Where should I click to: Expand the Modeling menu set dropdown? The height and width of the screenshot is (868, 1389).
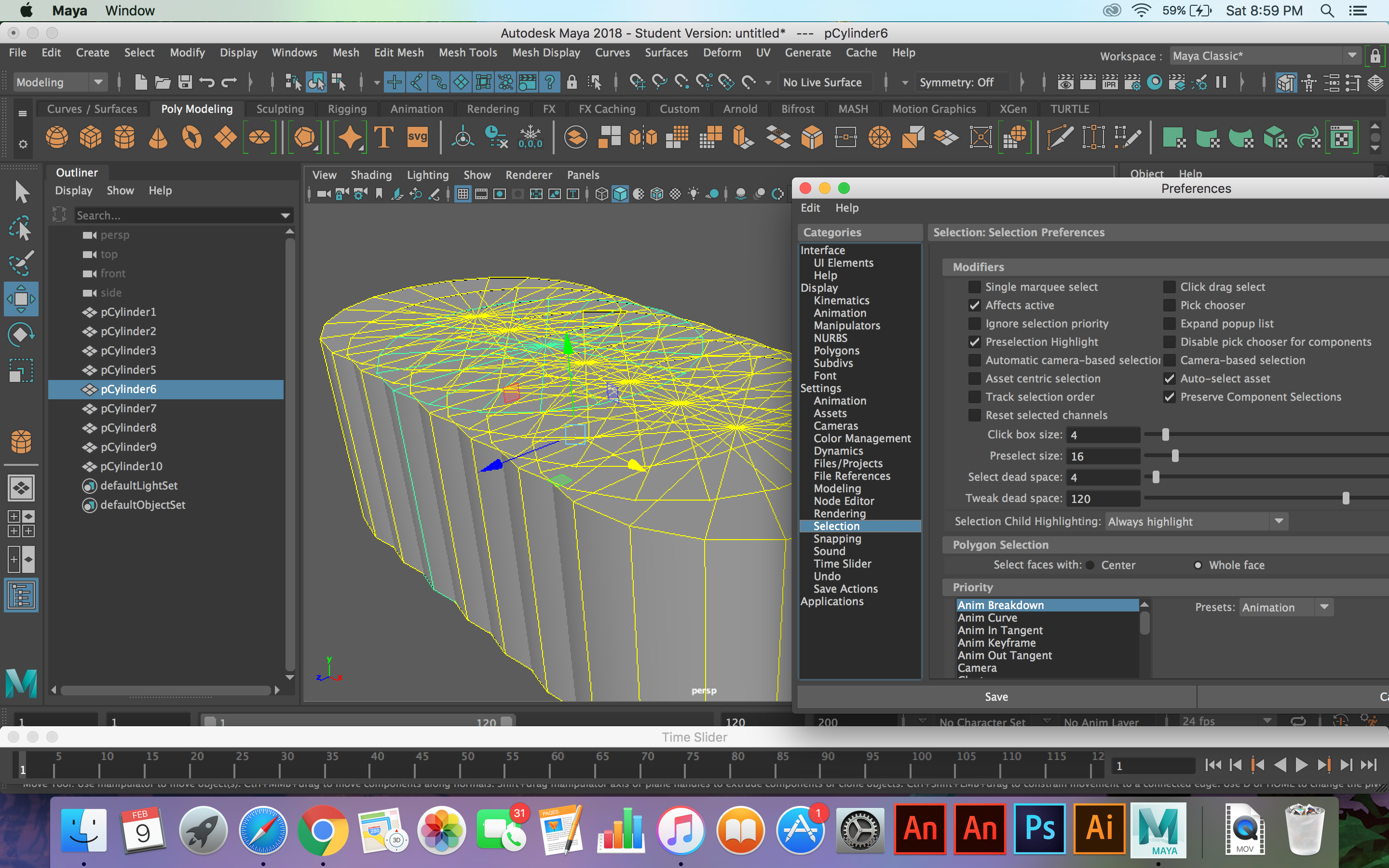[x=98, y=82]
